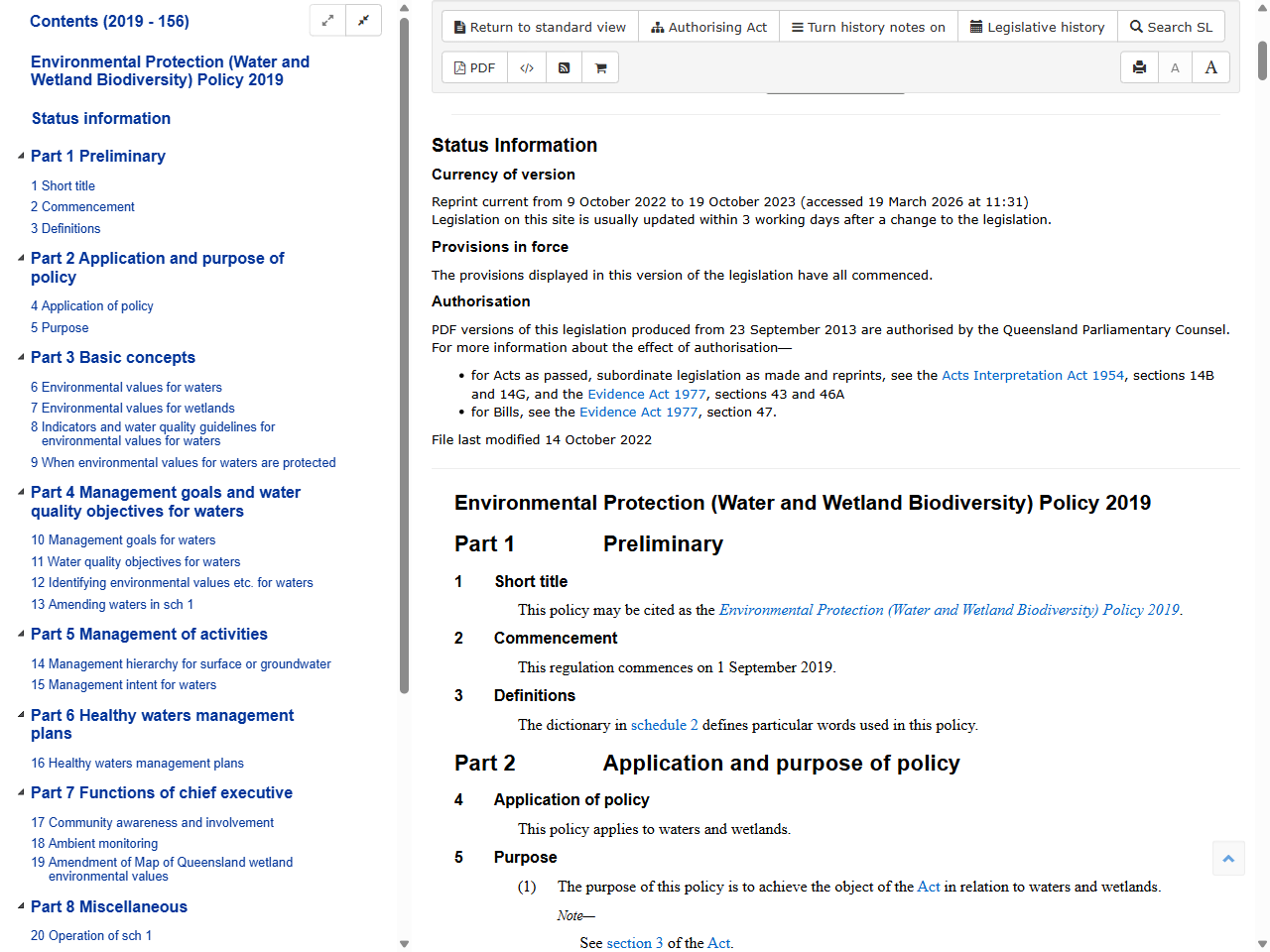The width and height of the screenshot is (1270, 952).
Task: Click the main page scrollbar on the right
Action: point(1262,59)
